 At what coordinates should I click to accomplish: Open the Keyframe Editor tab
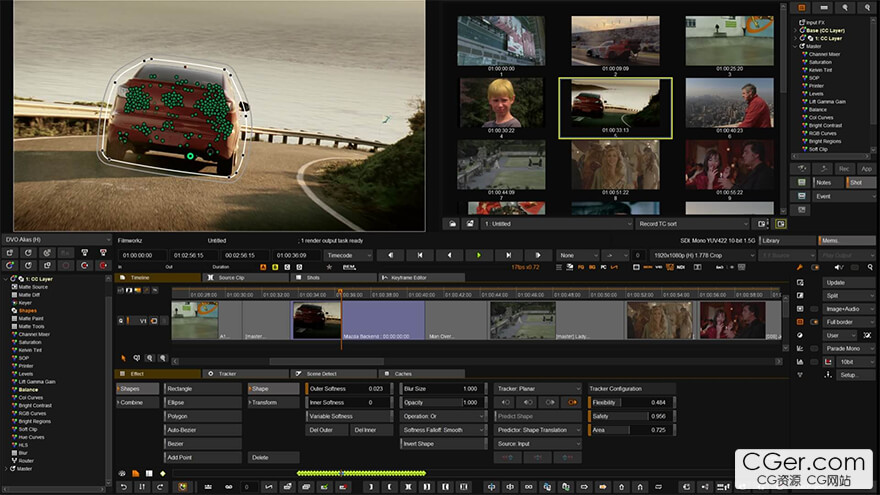422,277
